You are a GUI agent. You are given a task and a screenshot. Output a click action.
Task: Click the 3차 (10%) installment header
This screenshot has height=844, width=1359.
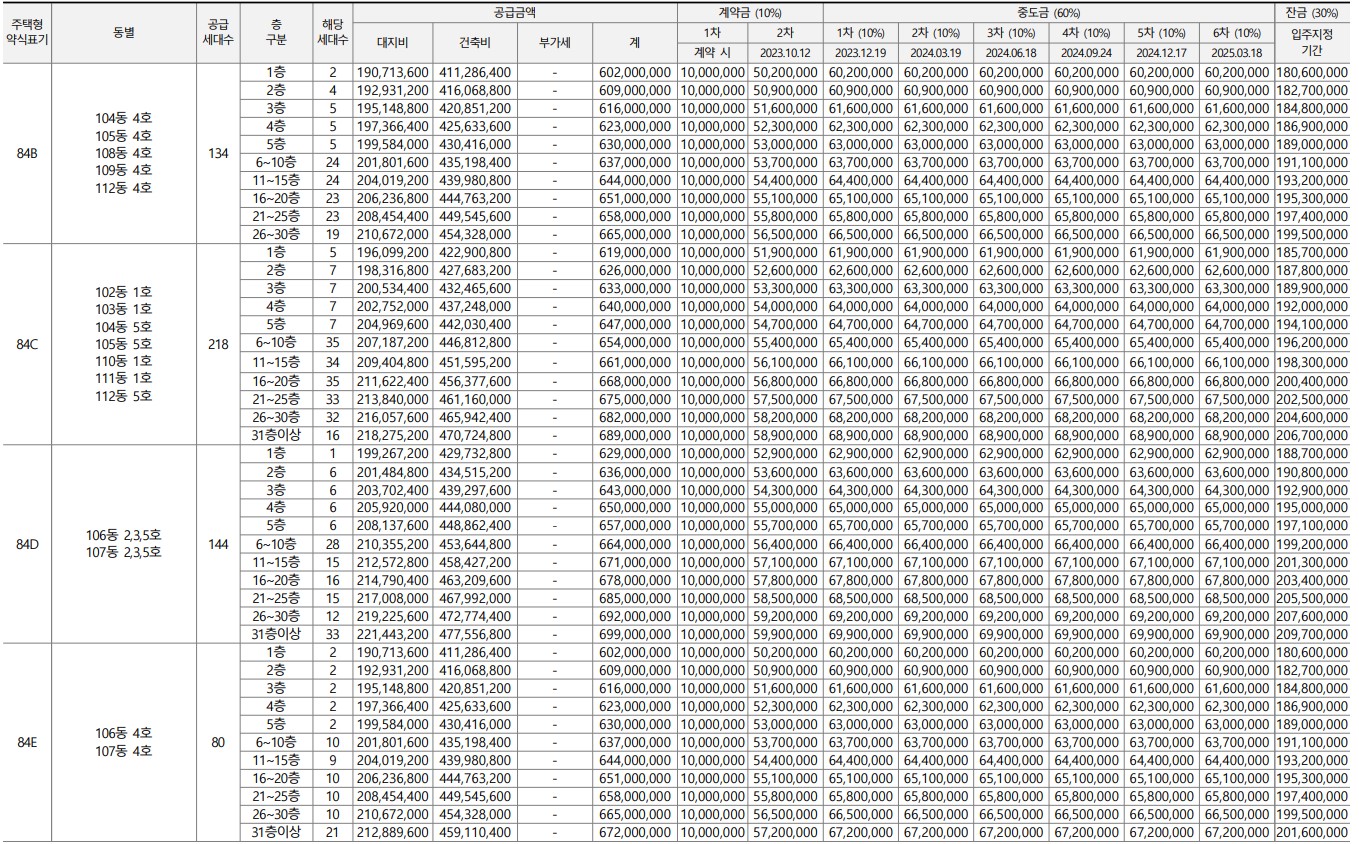(1011, 33)
